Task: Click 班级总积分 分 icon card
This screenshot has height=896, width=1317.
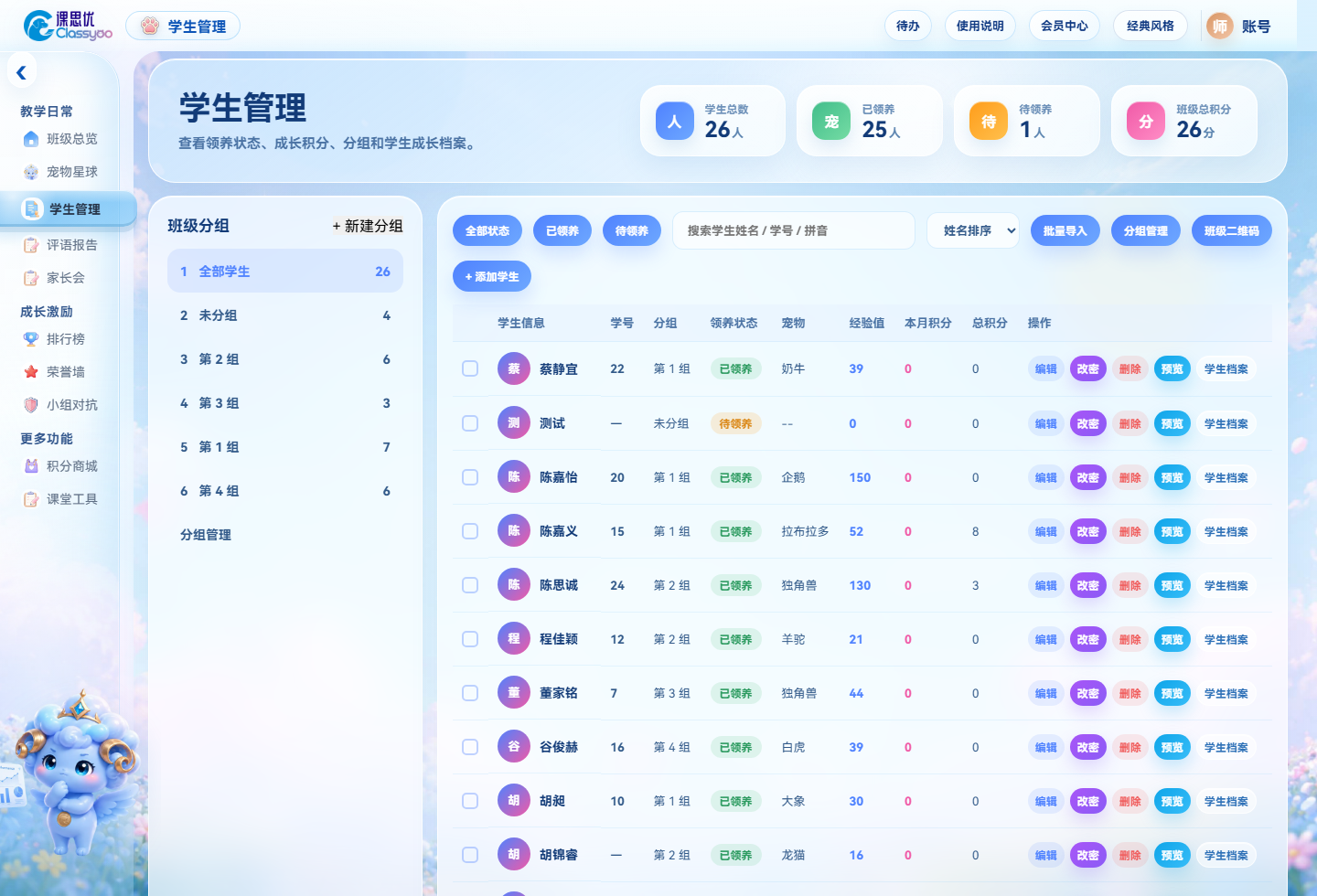Action: click(1146, 121)
